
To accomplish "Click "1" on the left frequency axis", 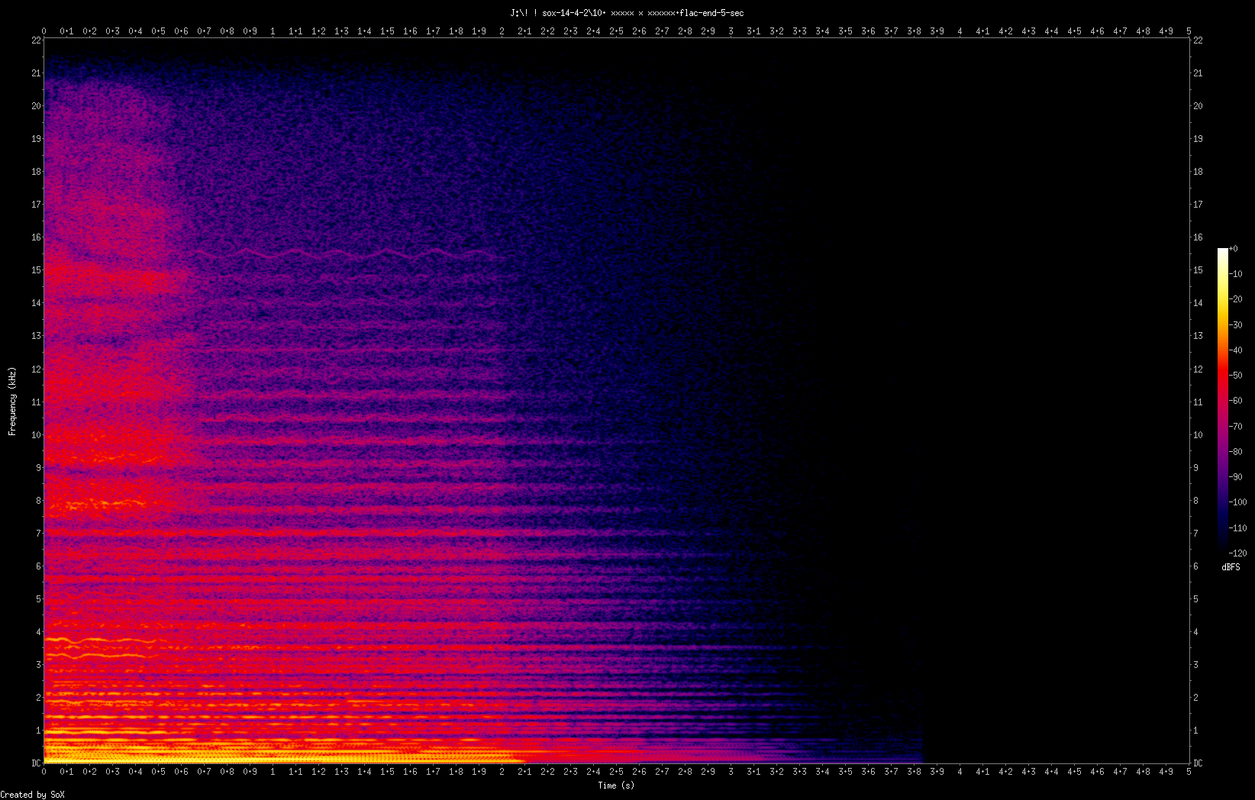I will point(38,730).
